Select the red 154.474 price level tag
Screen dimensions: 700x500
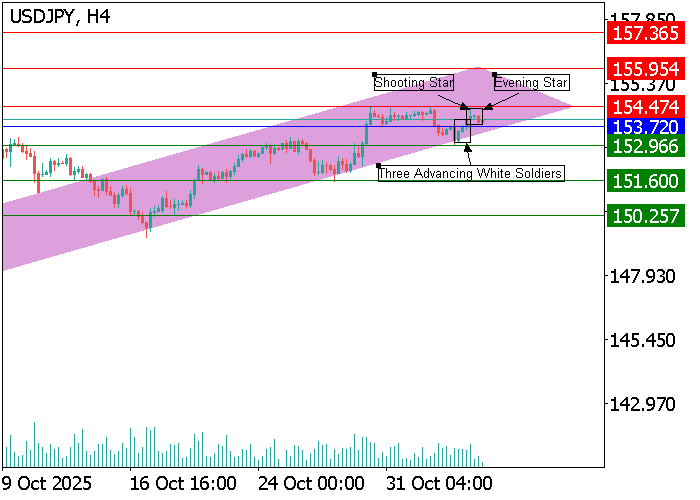pyautogui.click(x=645, y=106)
